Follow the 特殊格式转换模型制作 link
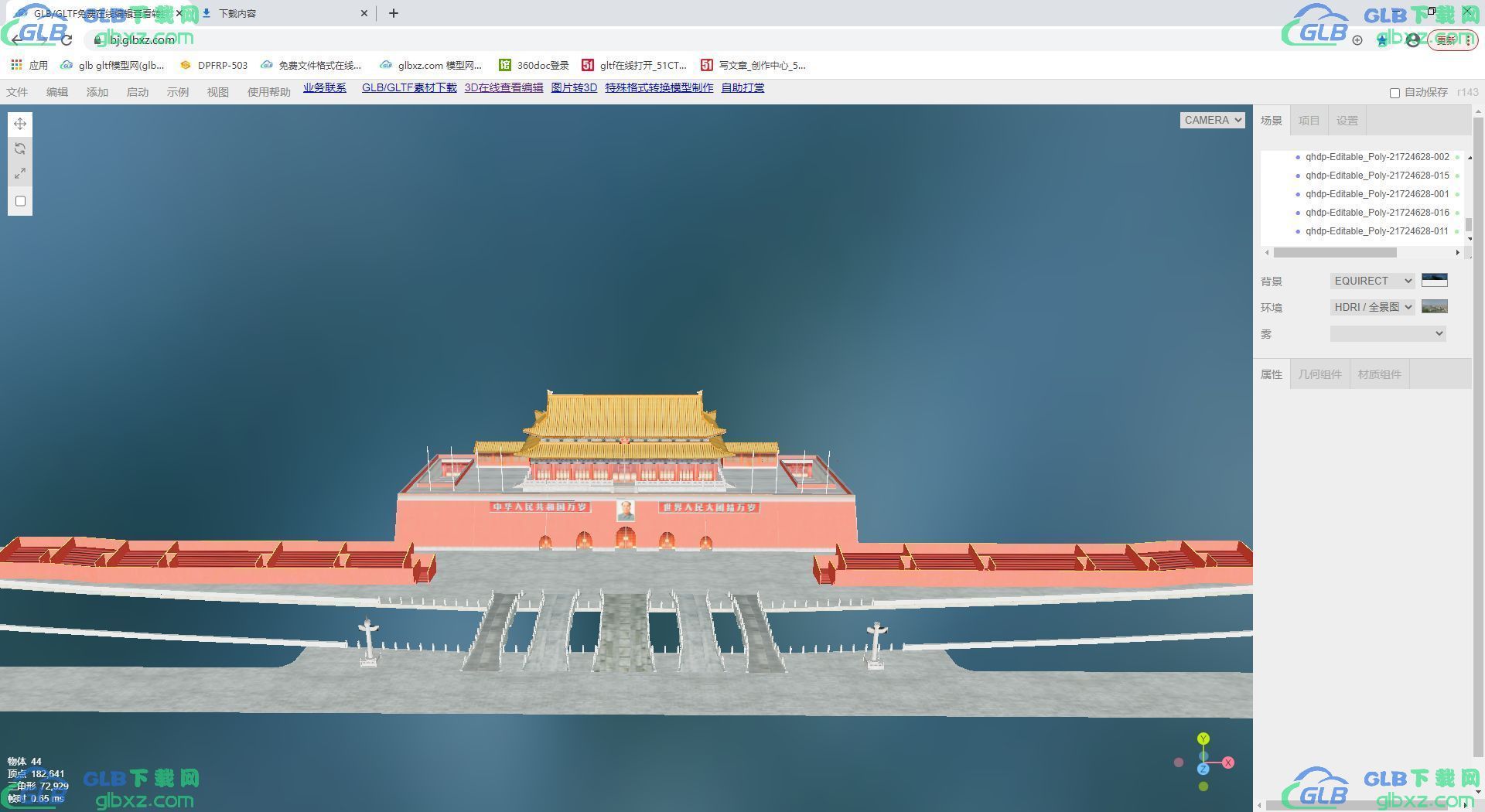This screenshot has width=1485, height=812. pos(659,88)
